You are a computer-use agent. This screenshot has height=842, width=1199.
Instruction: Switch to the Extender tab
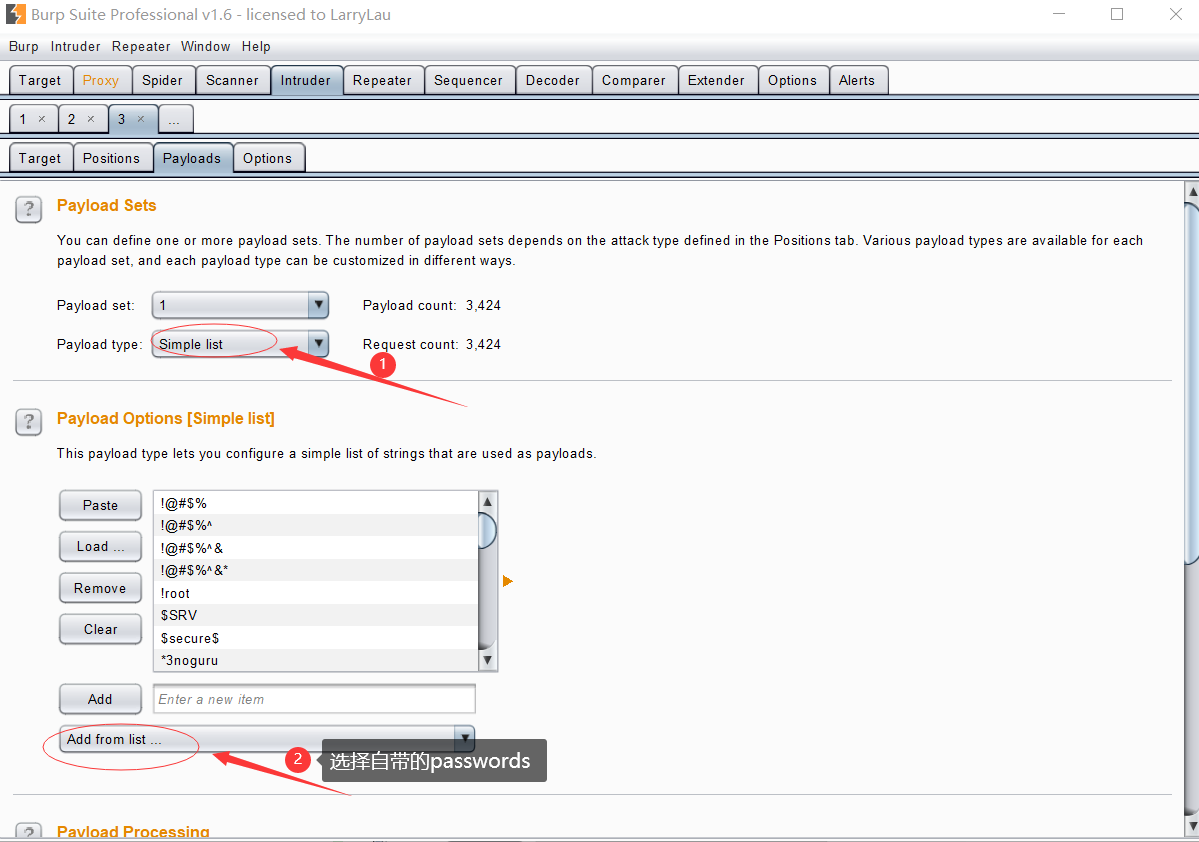(716, 80)
